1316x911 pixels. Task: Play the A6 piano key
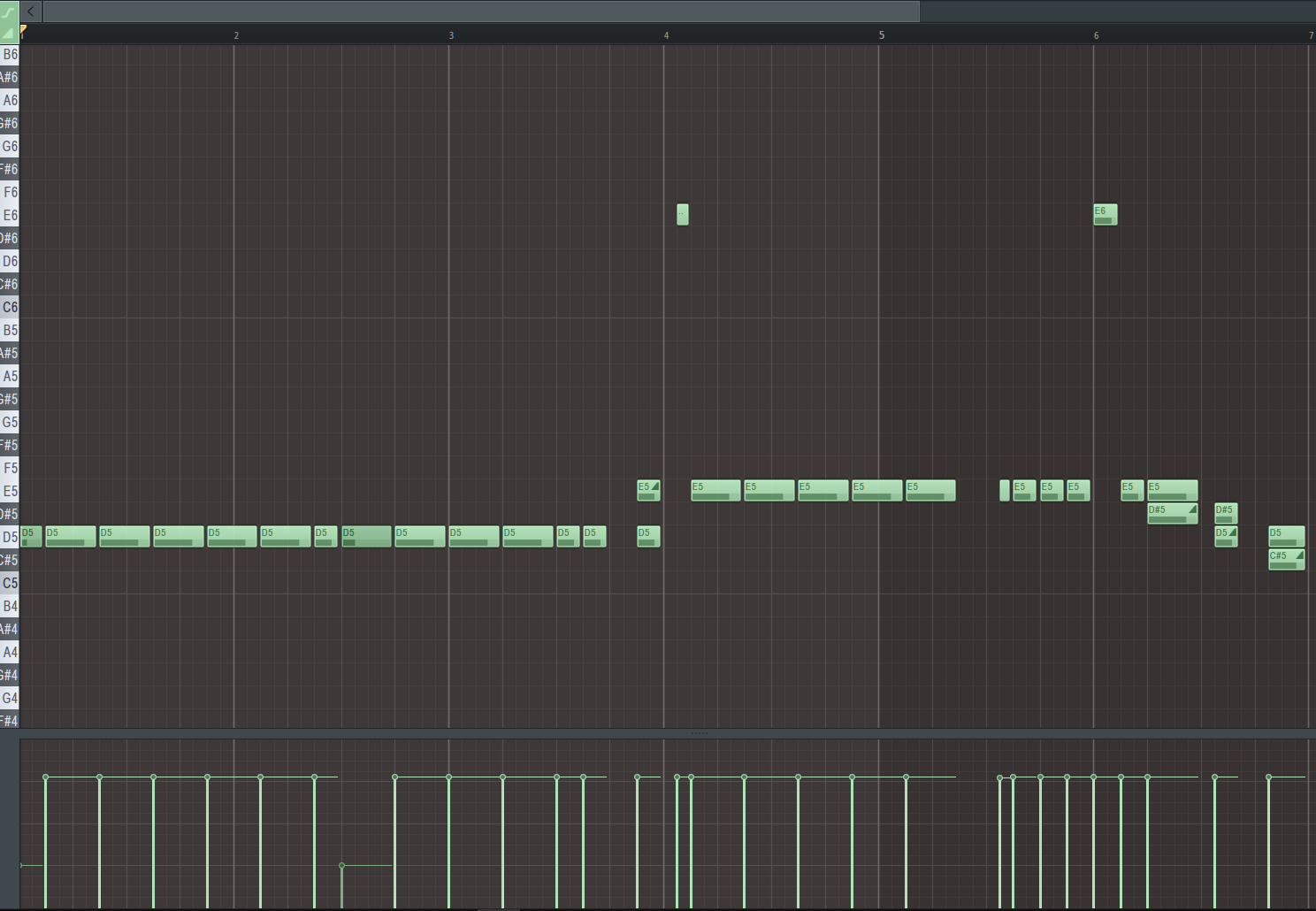(10, 101)
